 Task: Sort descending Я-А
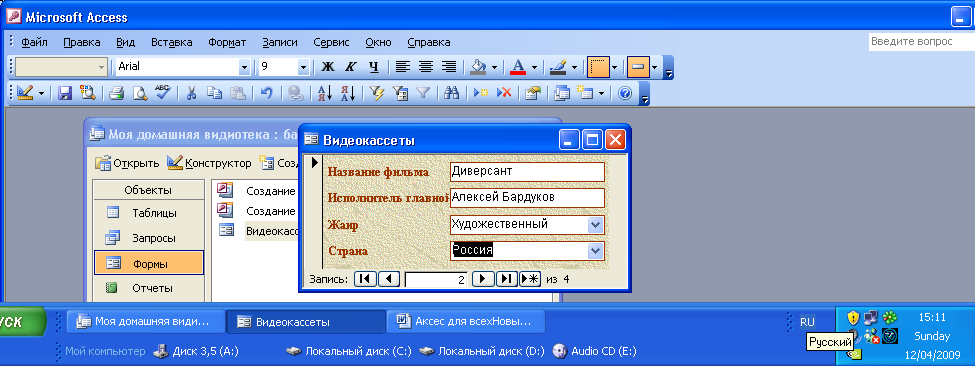348,93
